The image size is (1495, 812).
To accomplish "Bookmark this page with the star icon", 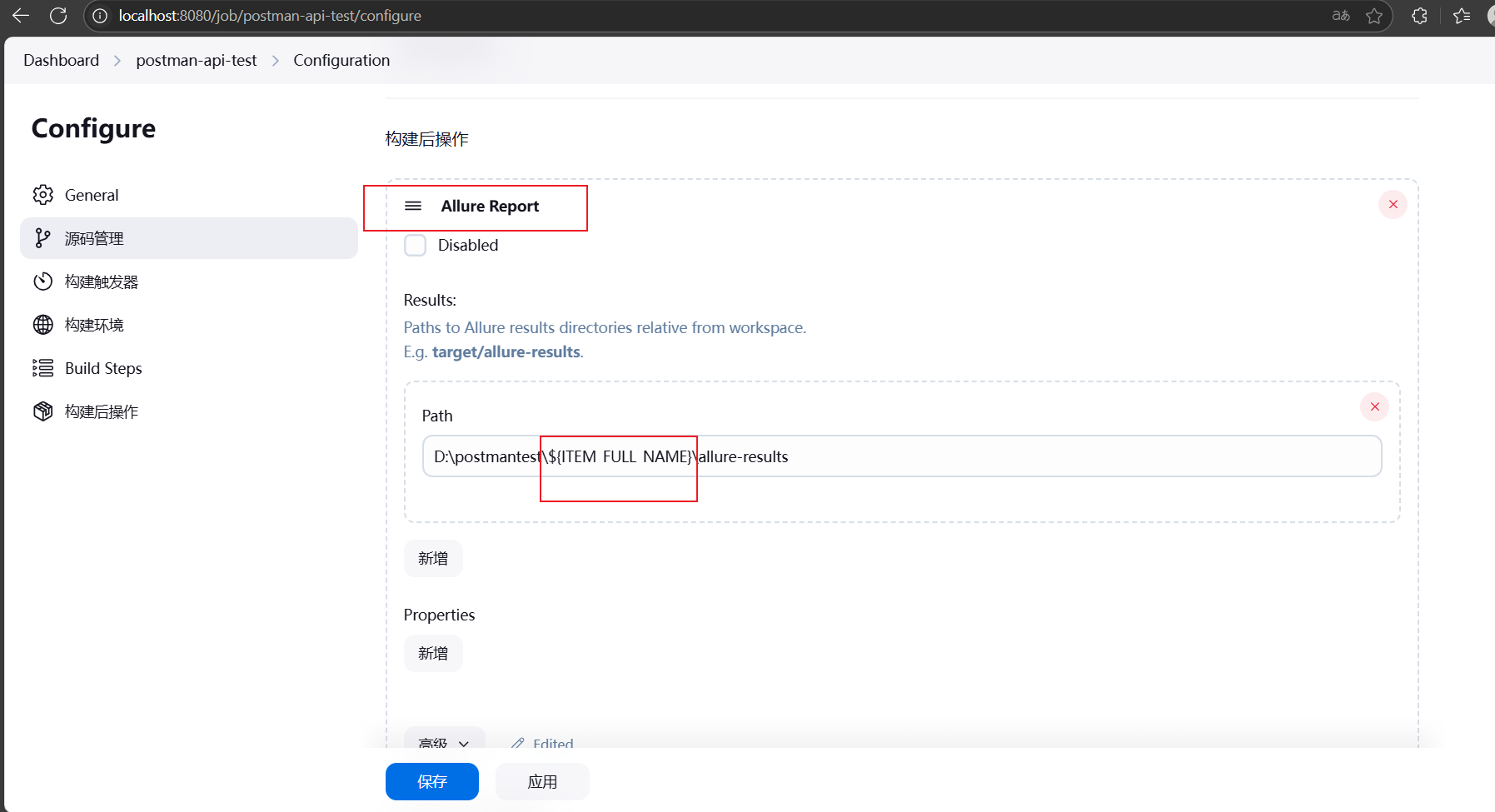I will pos(1374,16).
